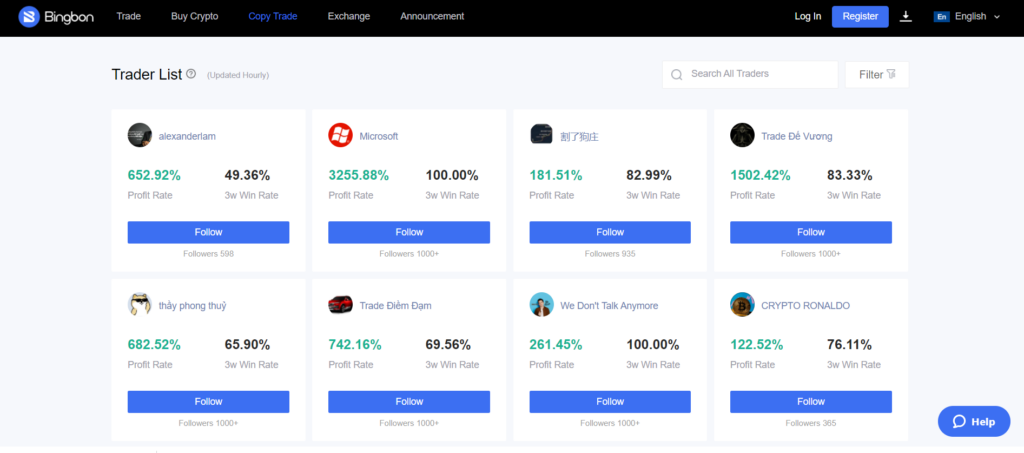Expand the English language dropdown

967,17
